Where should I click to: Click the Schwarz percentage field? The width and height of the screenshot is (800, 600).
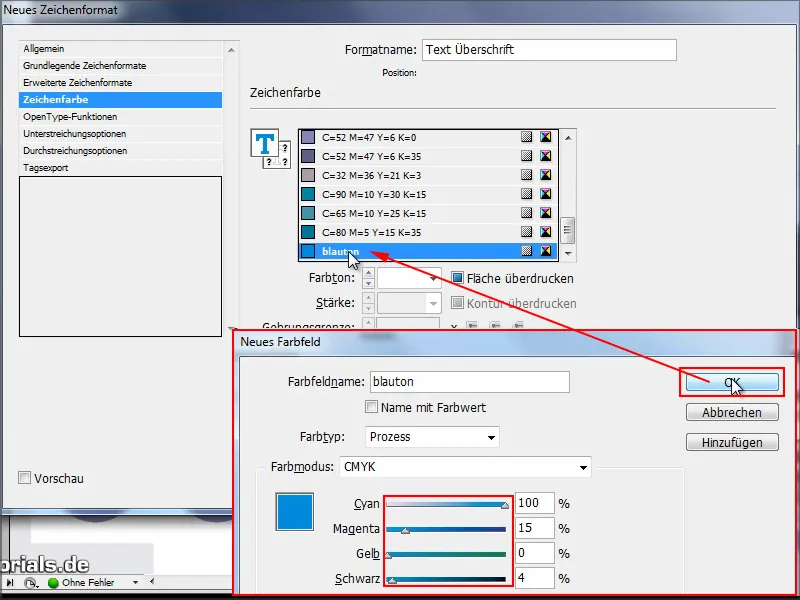coord(534,578)
